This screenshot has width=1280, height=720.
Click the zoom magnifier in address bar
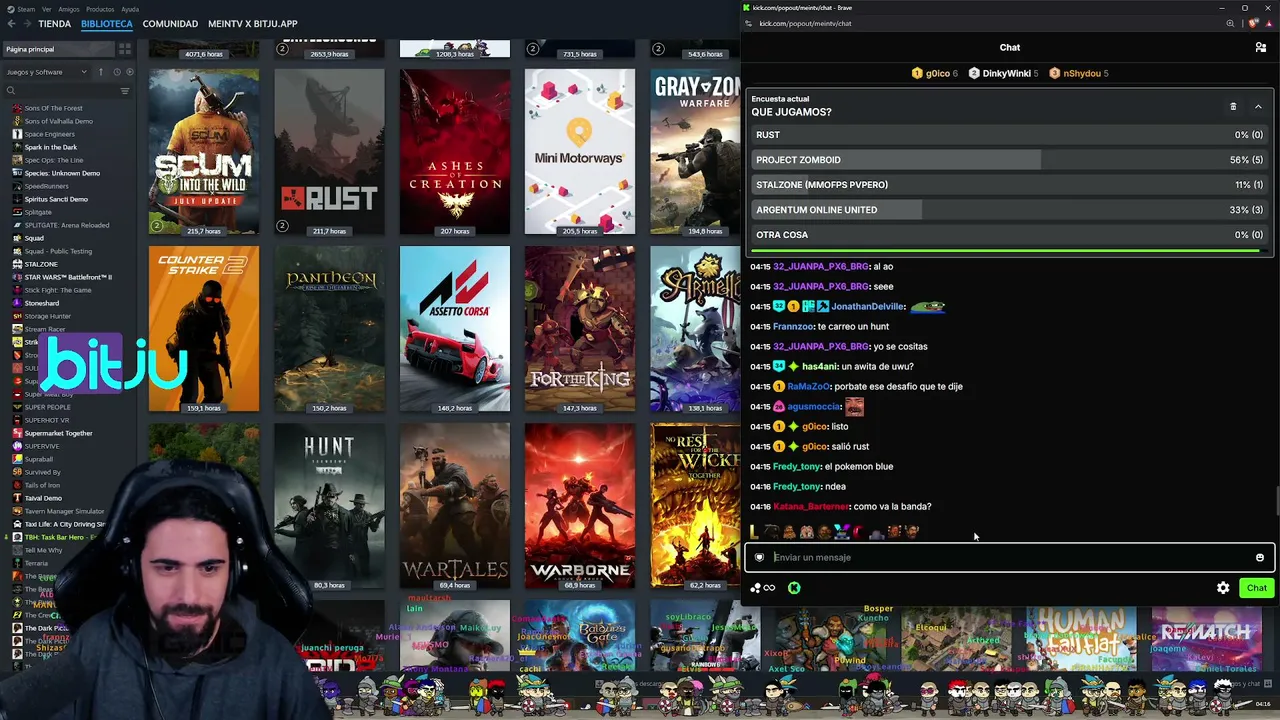(x=1230, y=23)
